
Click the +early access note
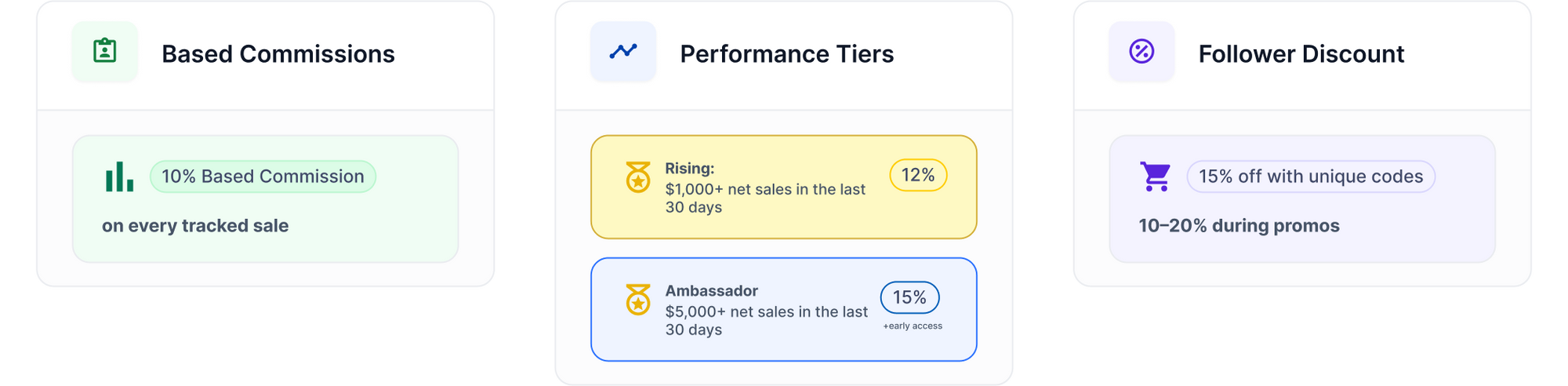913,326
